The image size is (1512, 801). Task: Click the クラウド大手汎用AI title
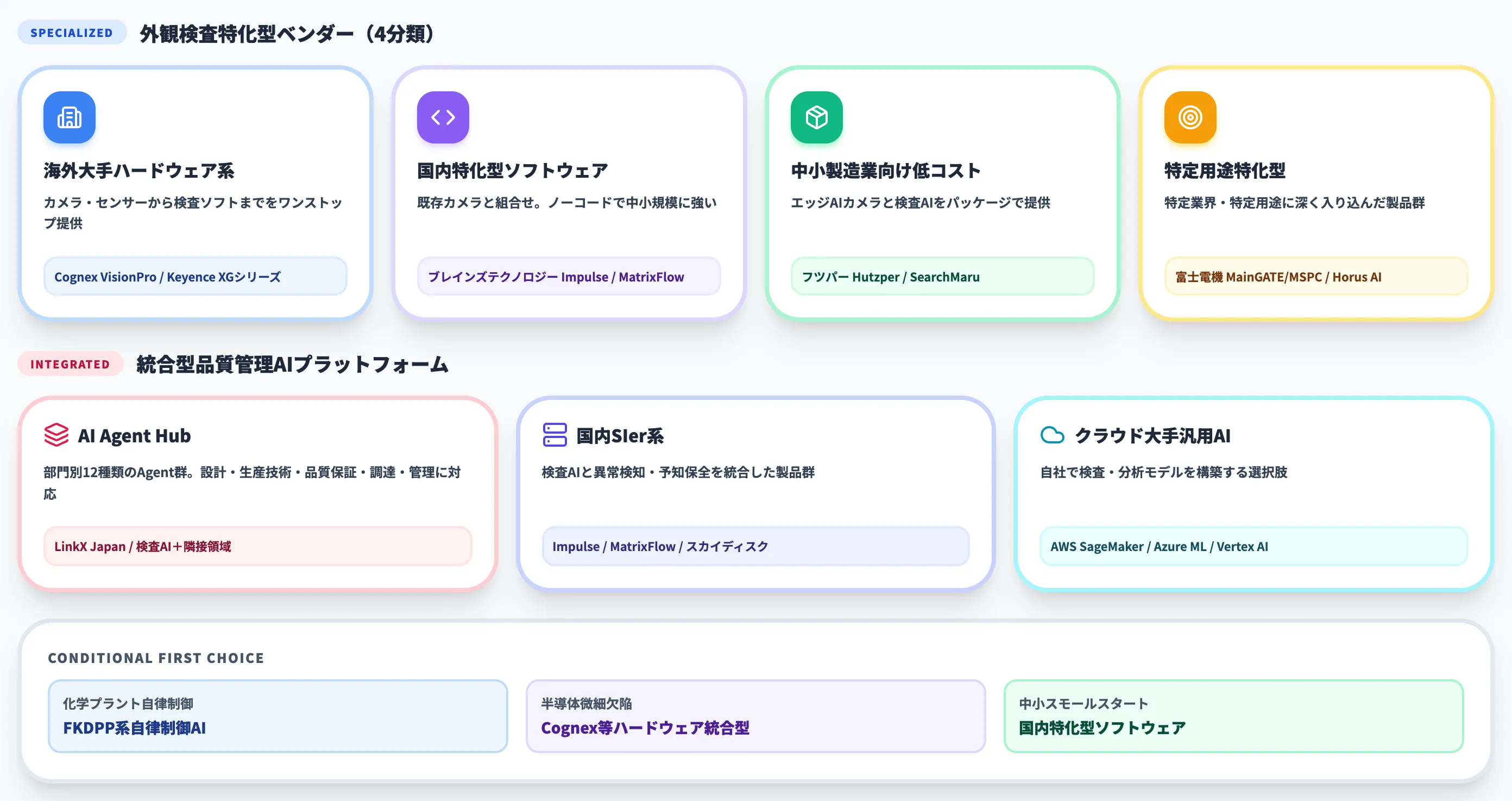[1153, 436]
